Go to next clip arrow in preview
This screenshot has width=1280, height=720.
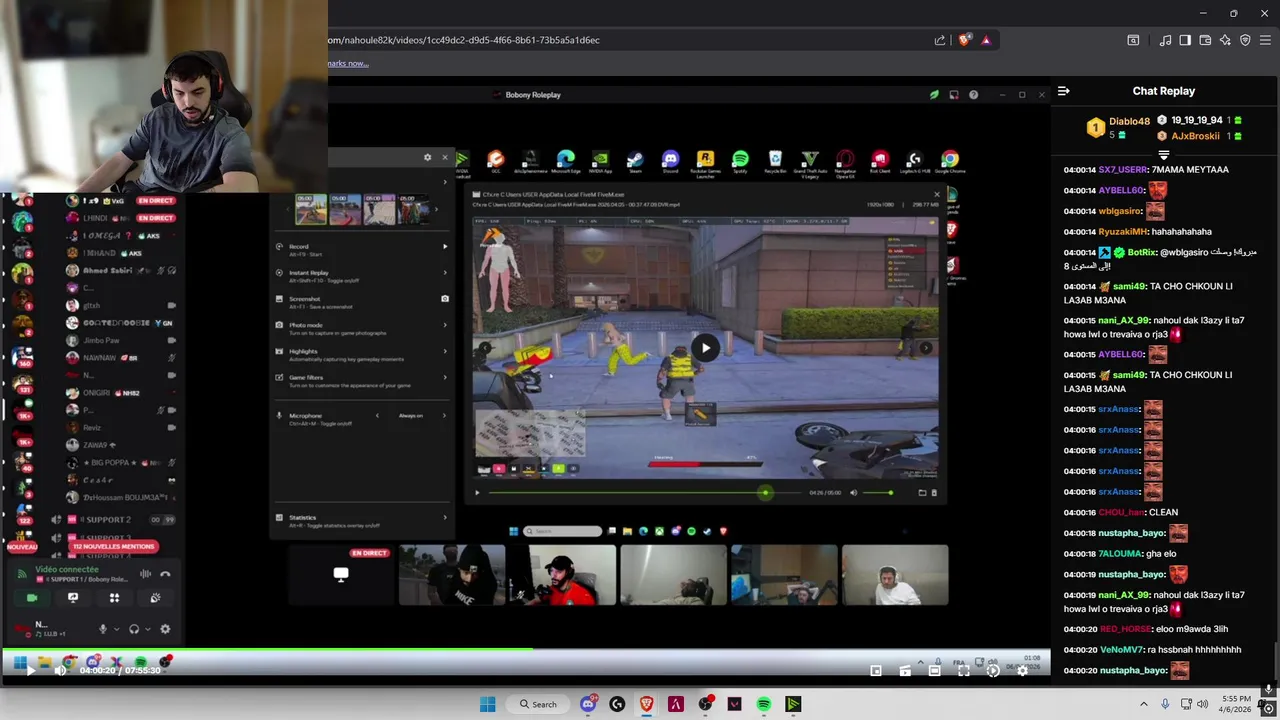[x=925, y=348]
